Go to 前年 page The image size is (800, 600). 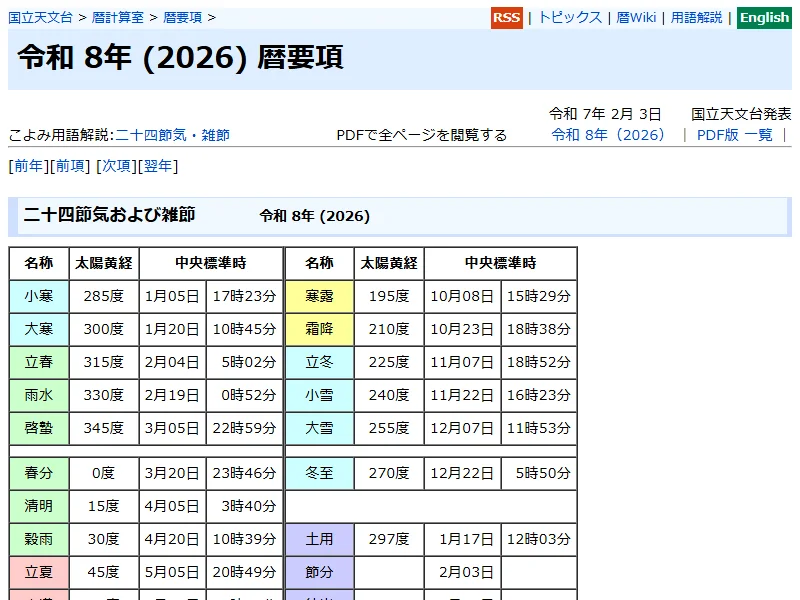coord(29,166)
